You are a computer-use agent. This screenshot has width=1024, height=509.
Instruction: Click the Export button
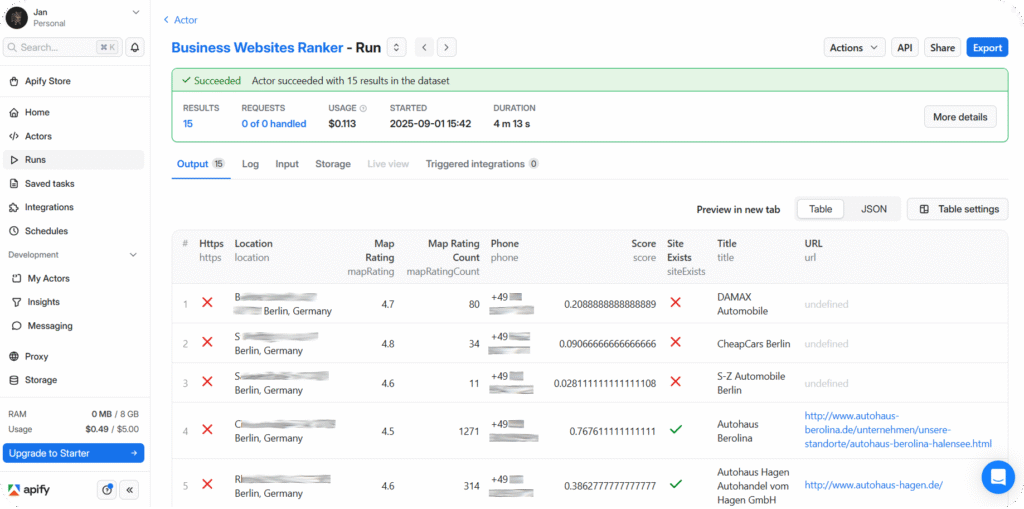[987, 47]
